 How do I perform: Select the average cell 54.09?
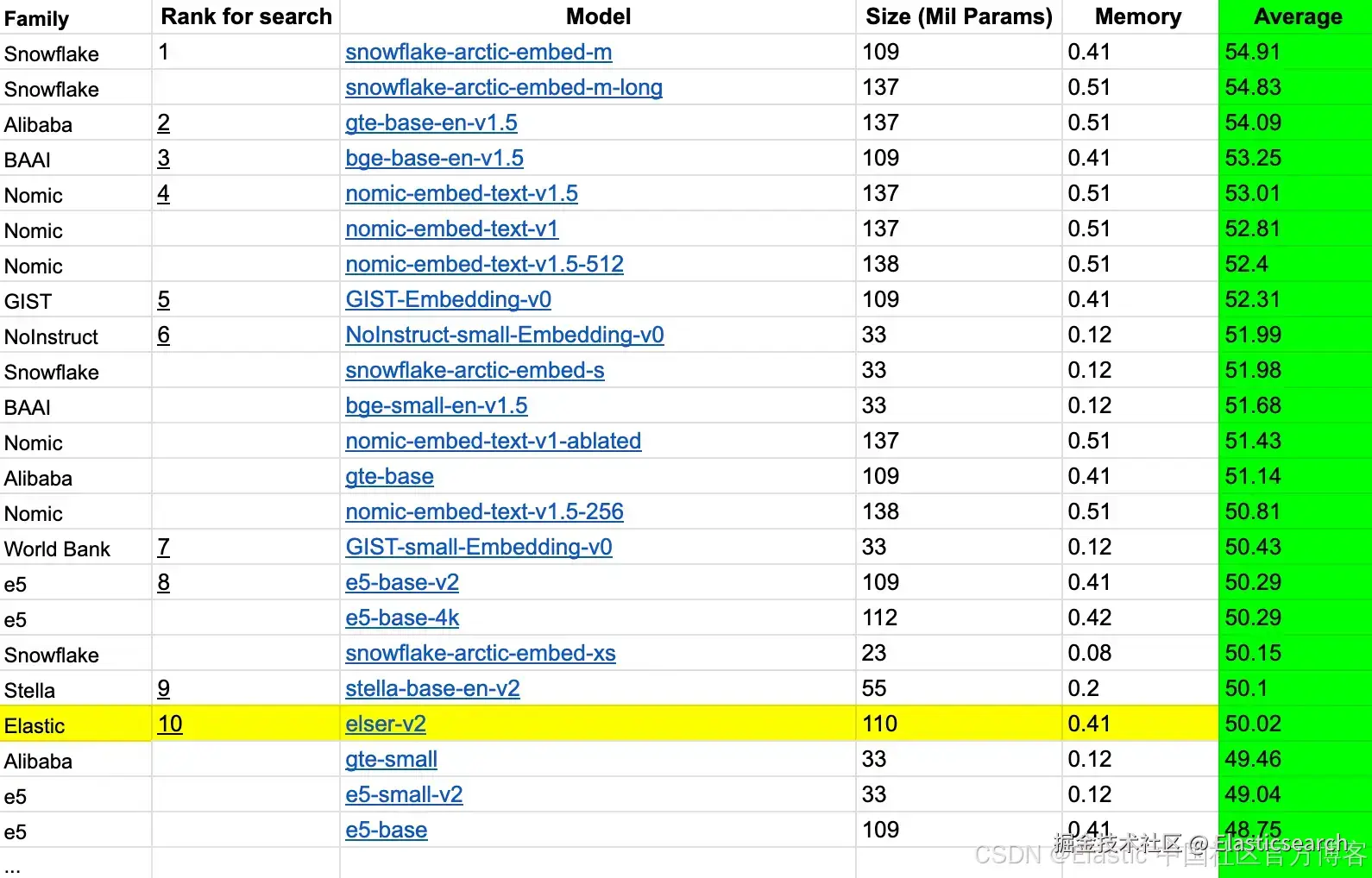pos(1295,123)
